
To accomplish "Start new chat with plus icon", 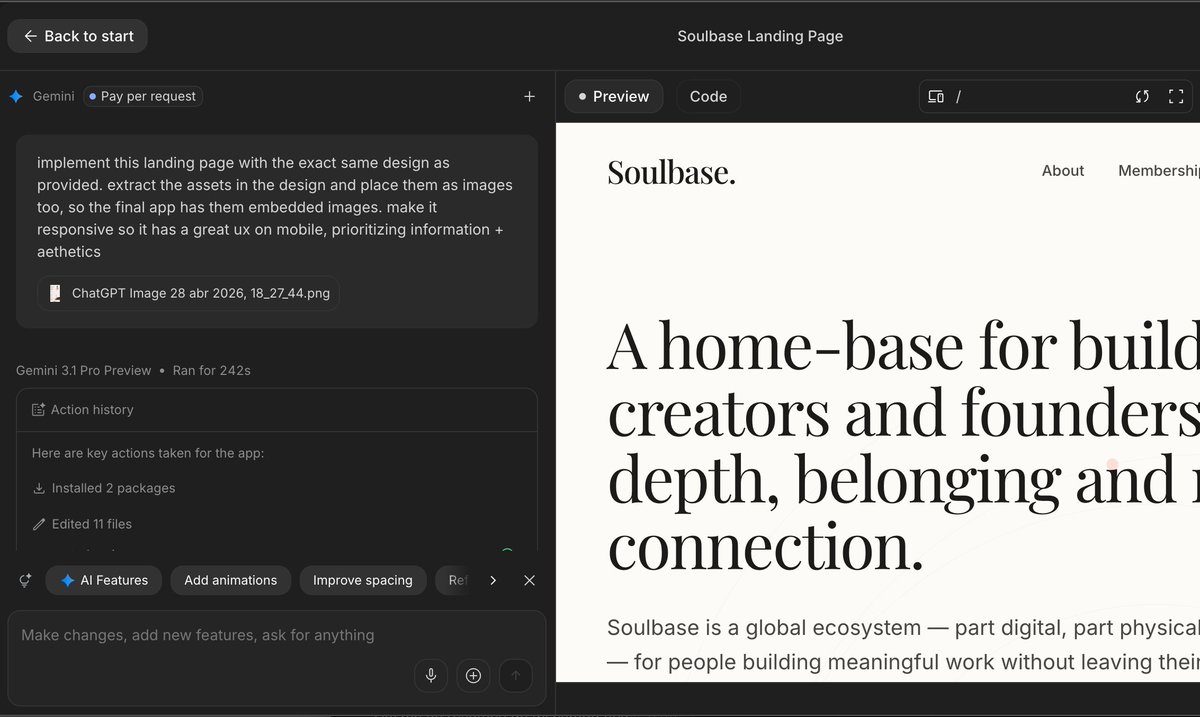I will tap(529, 97).
